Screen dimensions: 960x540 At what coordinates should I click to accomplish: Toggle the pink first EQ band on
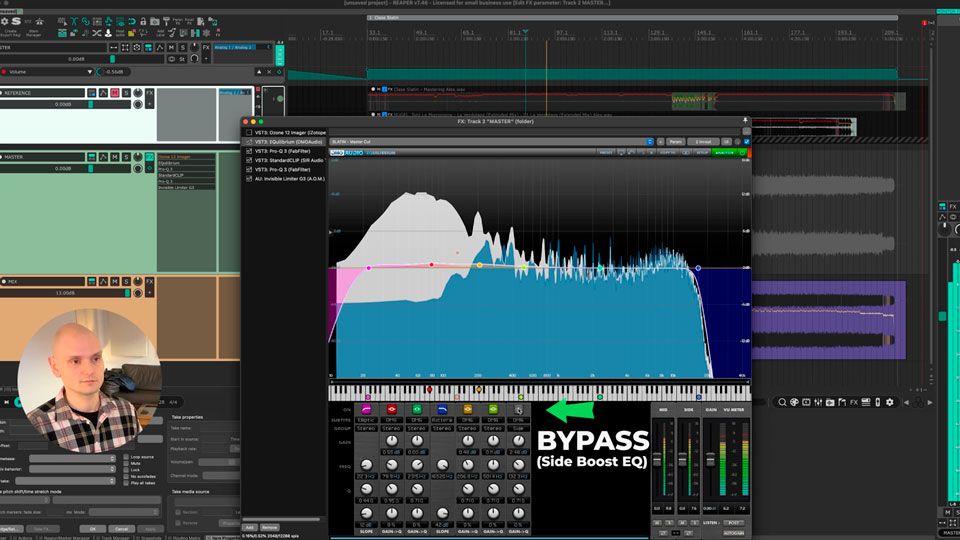pos(366,409)
